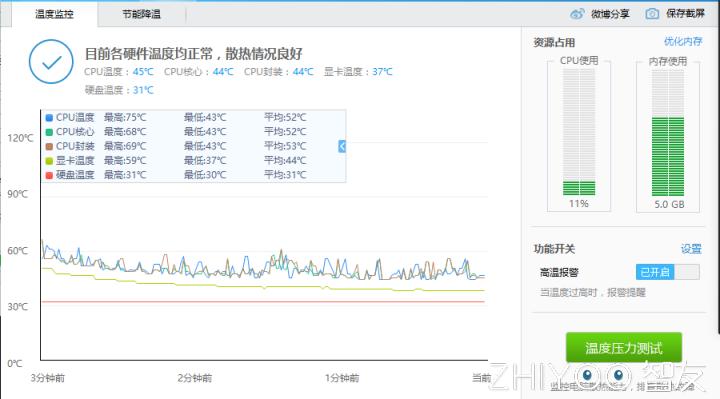The width and height of the screenshot is (720, 399).
Task: Click the 硬盘温度 最低:30℃ value
Action: [x=205, y=175]
